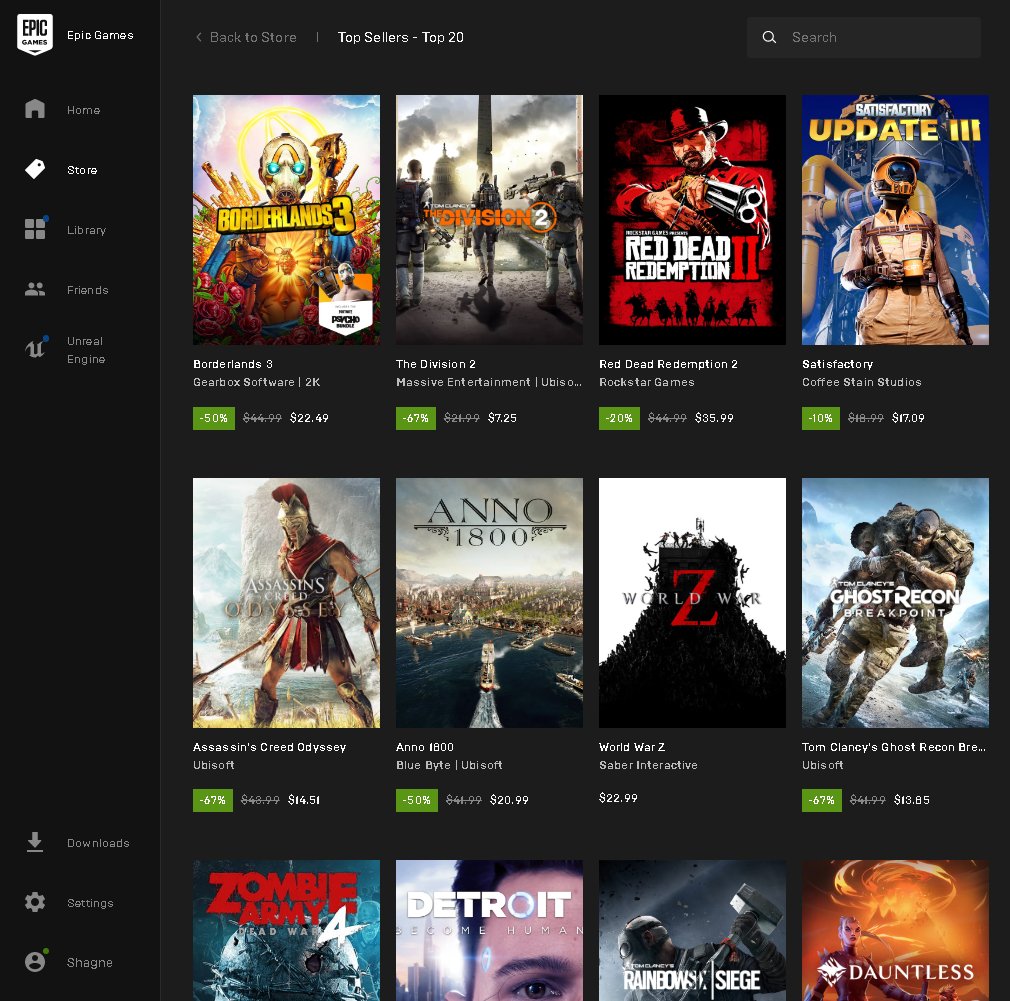Click the -67% badge on The Division 2

click(x=415, y=418)
